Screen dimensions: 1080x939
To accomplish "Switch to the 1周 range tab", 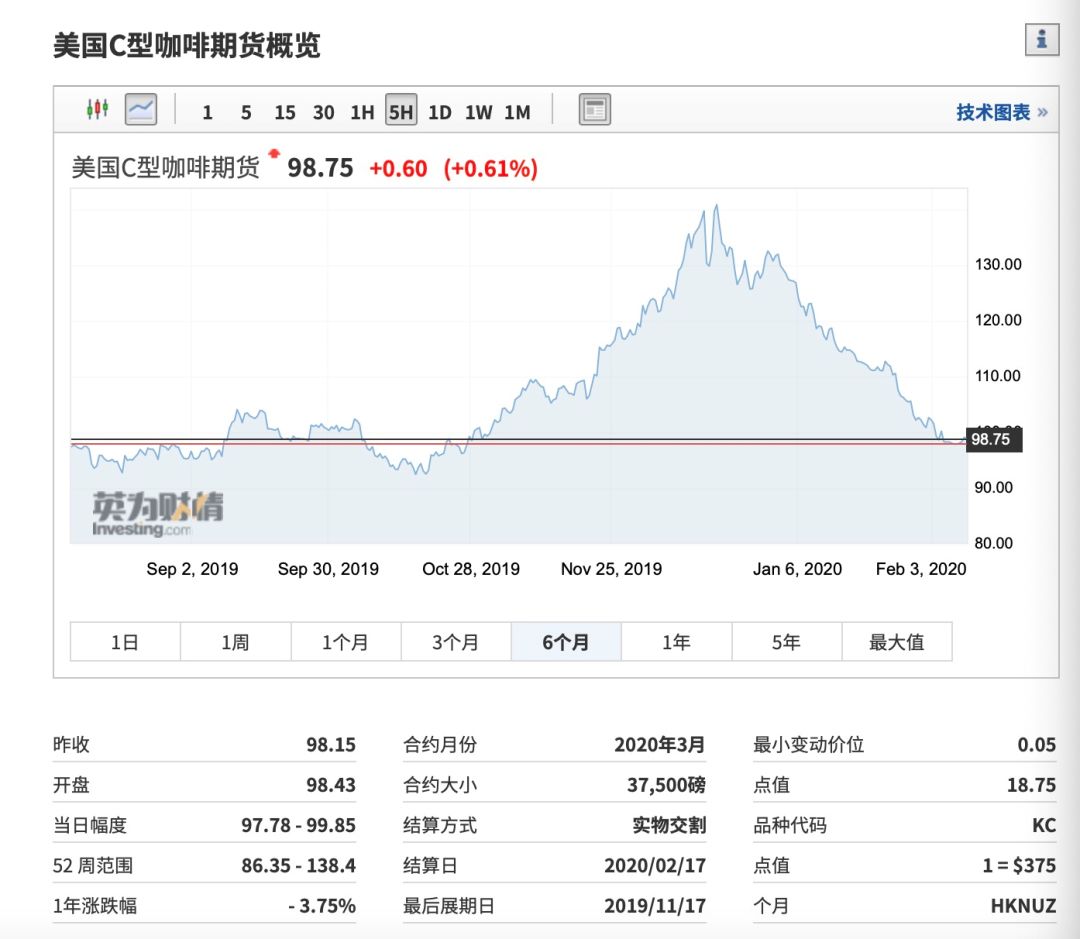I will [236, 642].
